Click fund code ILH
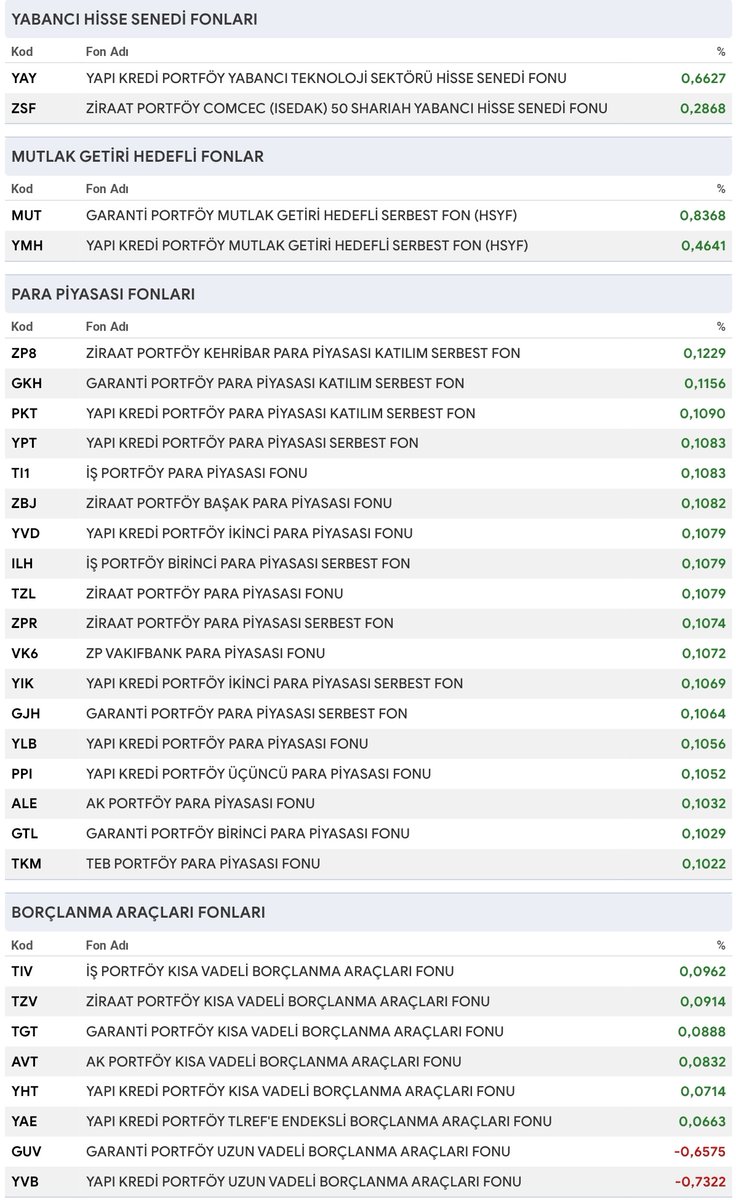 24,563
